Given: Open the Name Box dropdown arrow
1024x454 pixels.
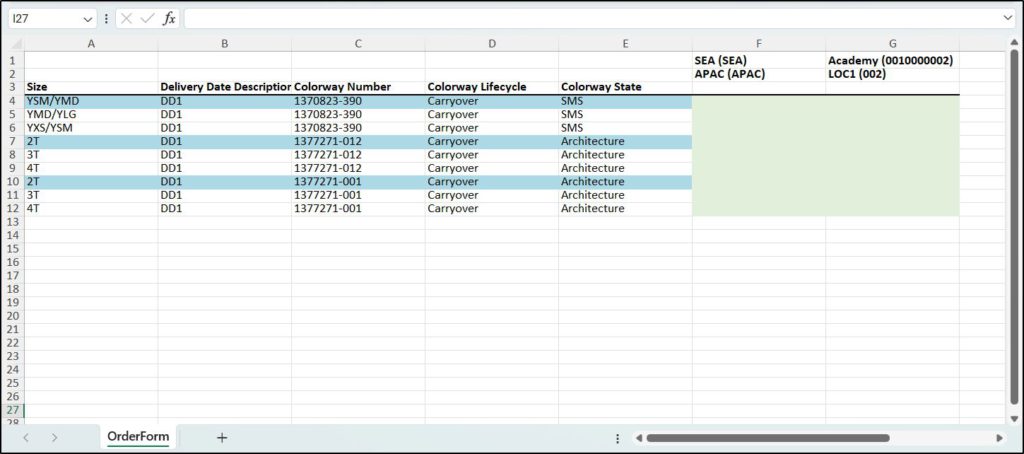Looking at the screenshot, I should click(88, 19).
